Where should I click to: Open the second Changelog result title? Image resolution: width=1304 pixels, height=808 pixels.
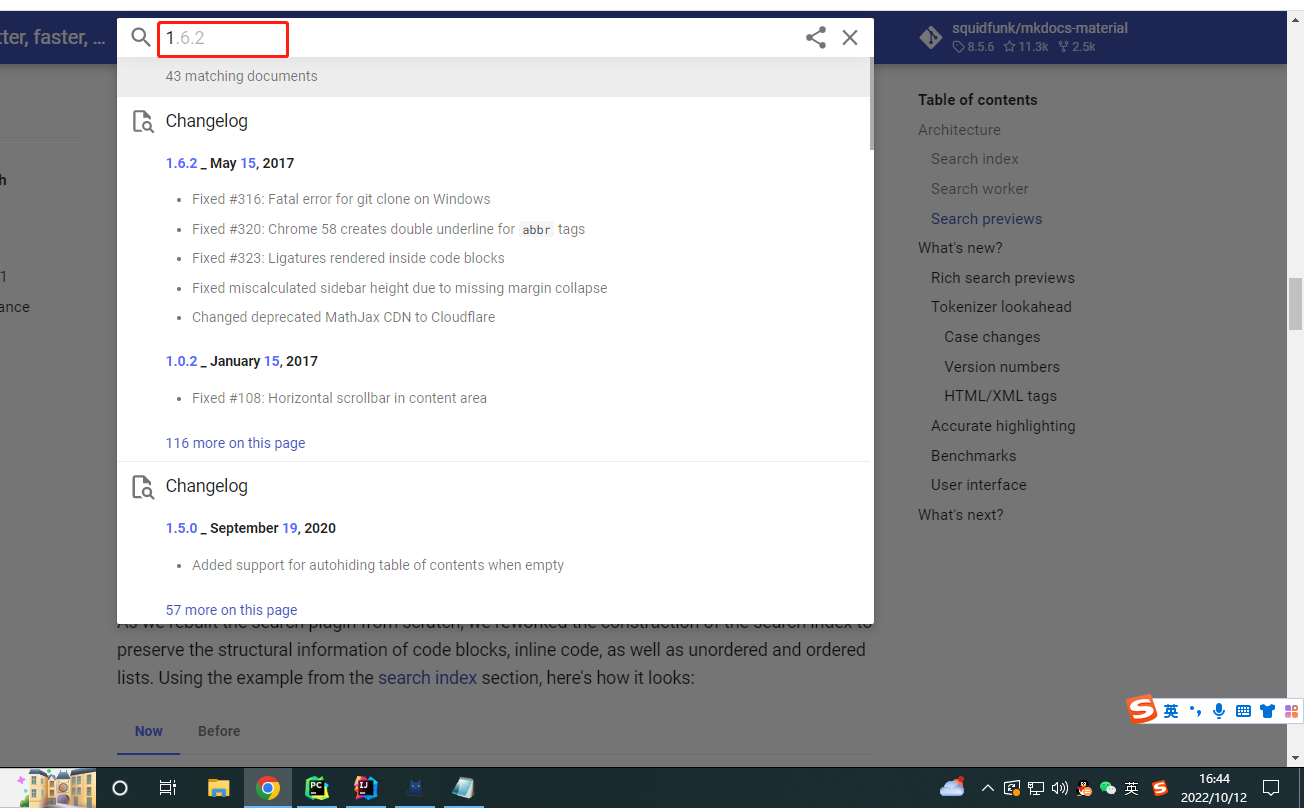coord(206,486)
